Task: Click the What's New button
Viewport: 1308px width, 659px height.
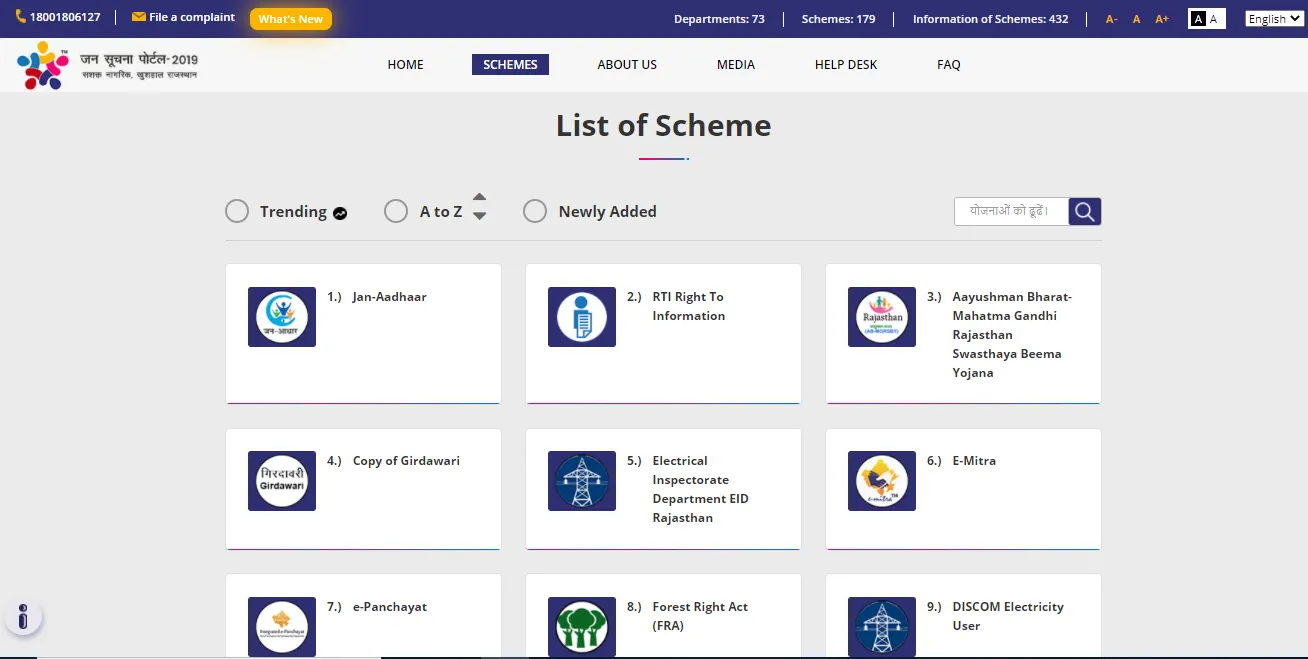Action: 291,19
